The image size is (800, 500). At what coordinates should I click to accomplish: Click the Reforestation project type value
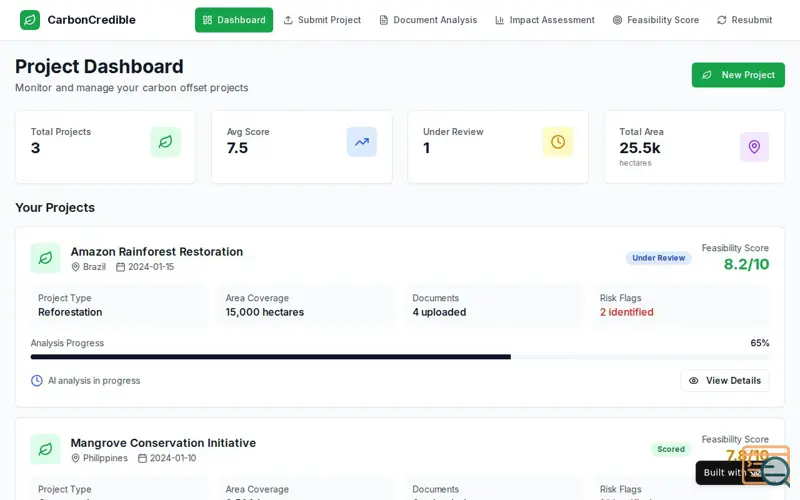click(x=70, y=312)
